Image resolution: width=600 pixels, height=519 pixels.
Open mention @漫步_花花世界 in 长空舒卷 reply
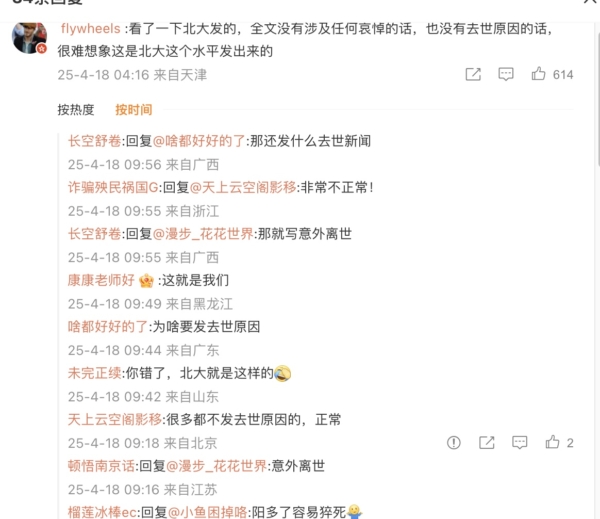pyautogui.click(x=203, y=234)
